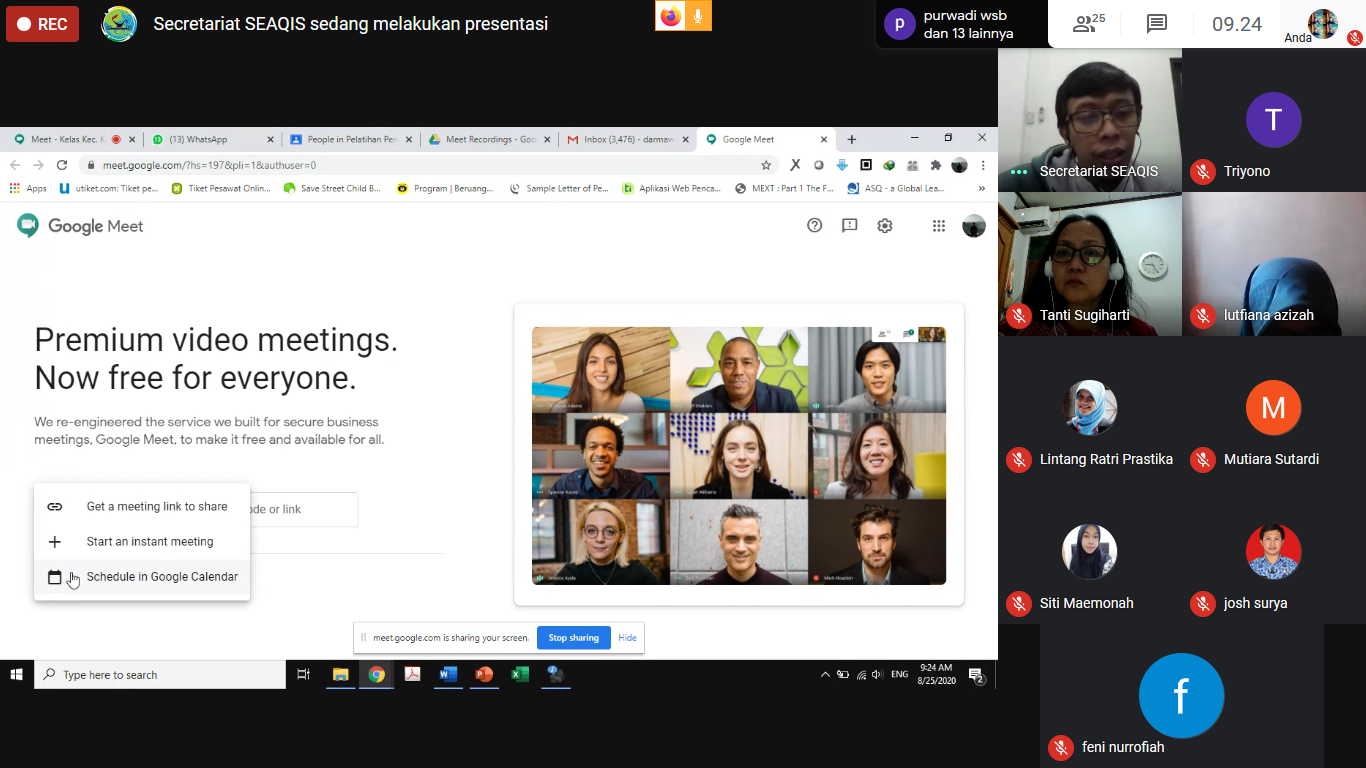Toggle the orange microphone indicator at top
Screen dimensions: 1366x768
[x=698, y=16]
